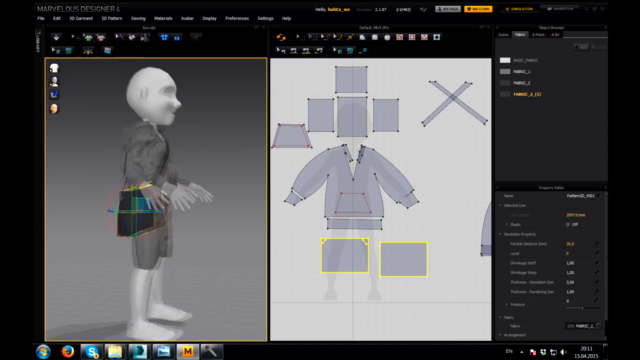Select the purple needle sewing tool in 3D toolbar
640x360 pixels.
[119, 37]
